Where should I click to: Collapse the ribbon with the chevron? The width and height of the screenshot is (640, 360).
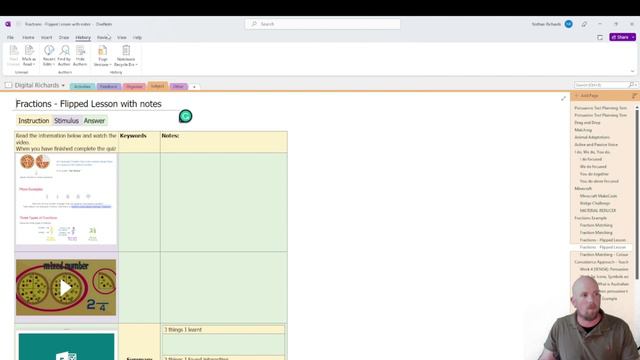[632, 71]
